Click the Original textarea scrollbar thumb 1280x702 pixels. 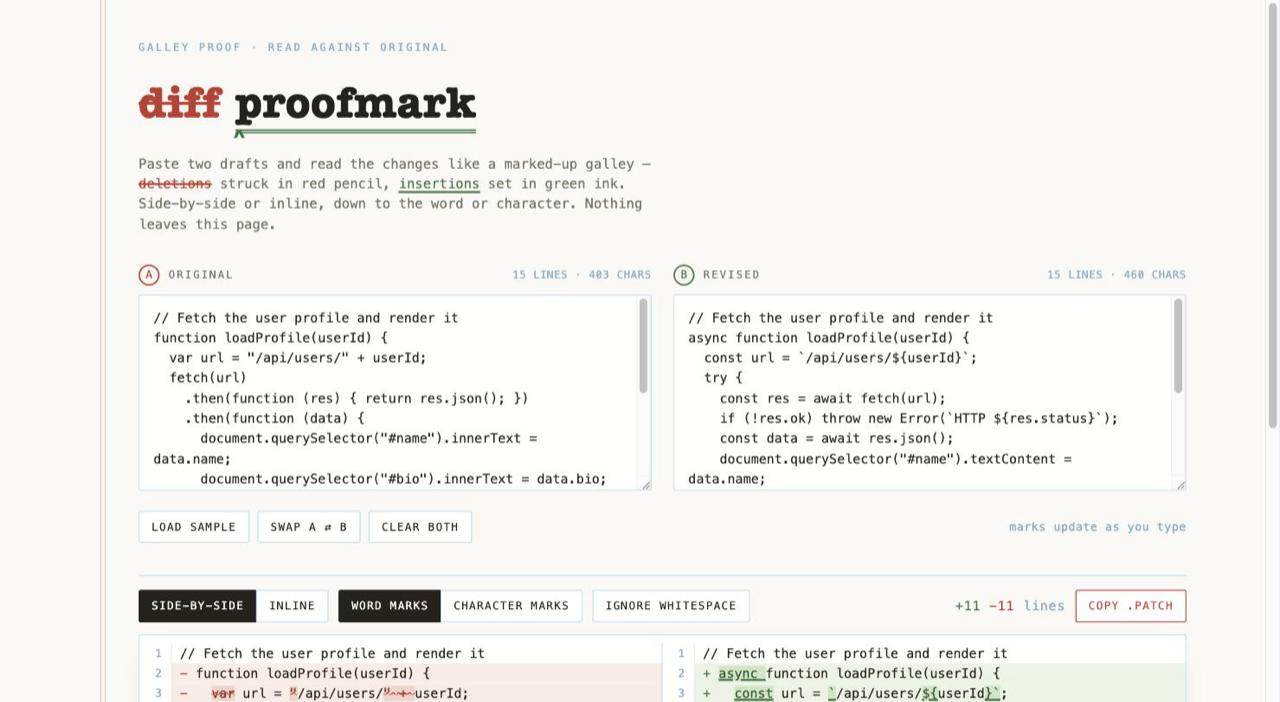click(x=643, y=346)
